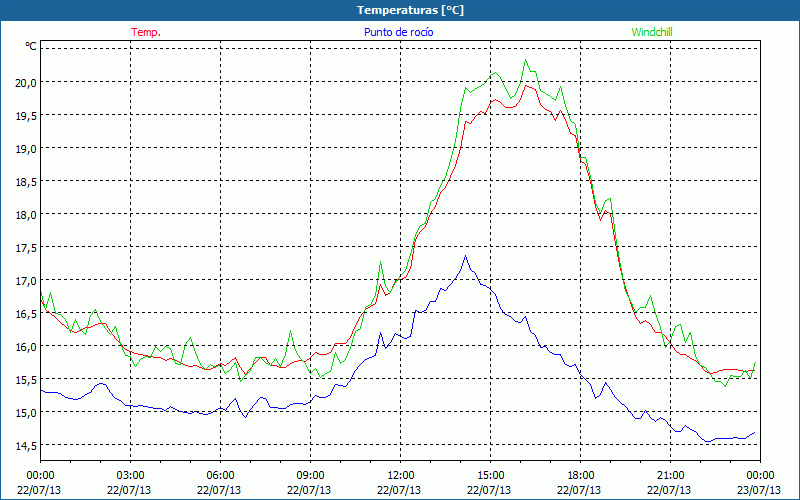
Task: Click the 20,0 y-axis value
Action: (26, 83)
